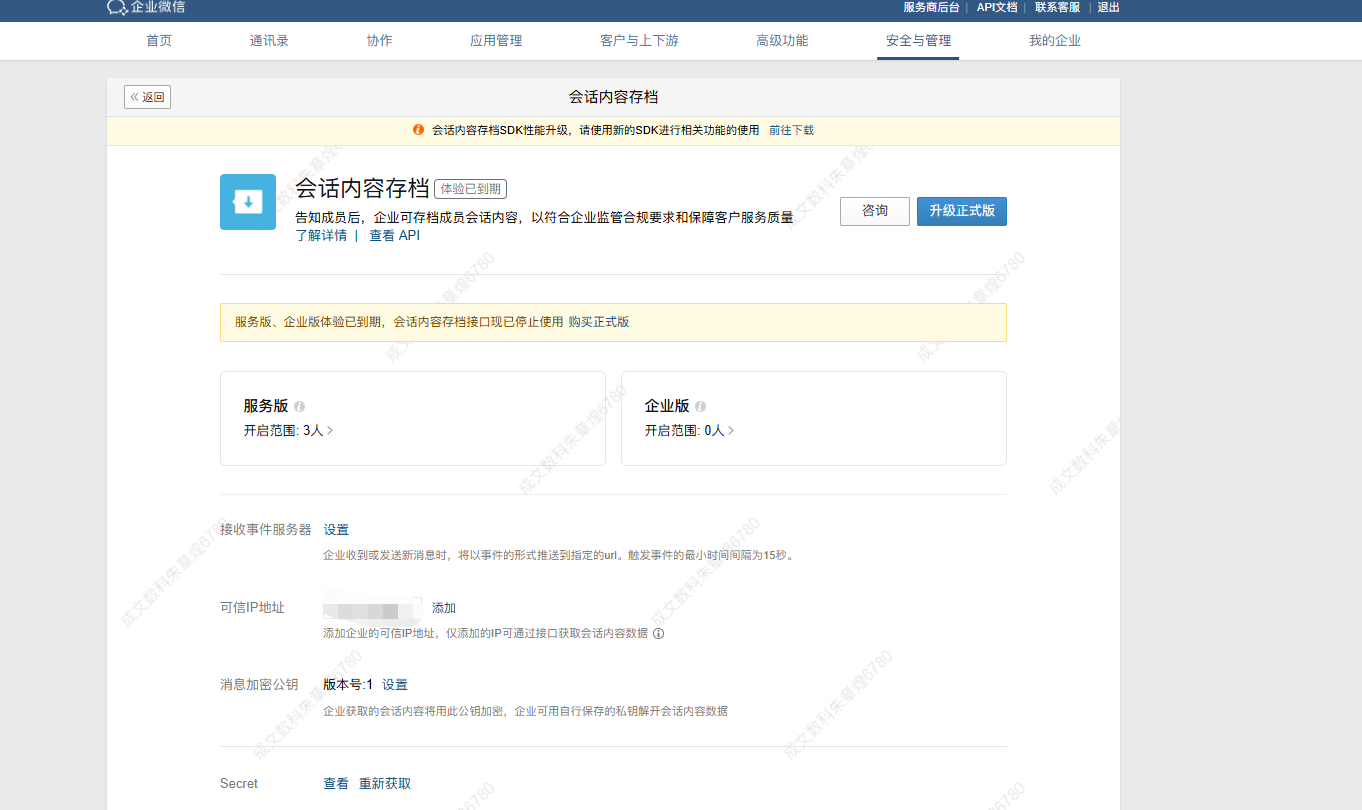This screenshot has width=1362, height=810.
Task: Click the 会话内容存档 page title
Action: point(613,97)
